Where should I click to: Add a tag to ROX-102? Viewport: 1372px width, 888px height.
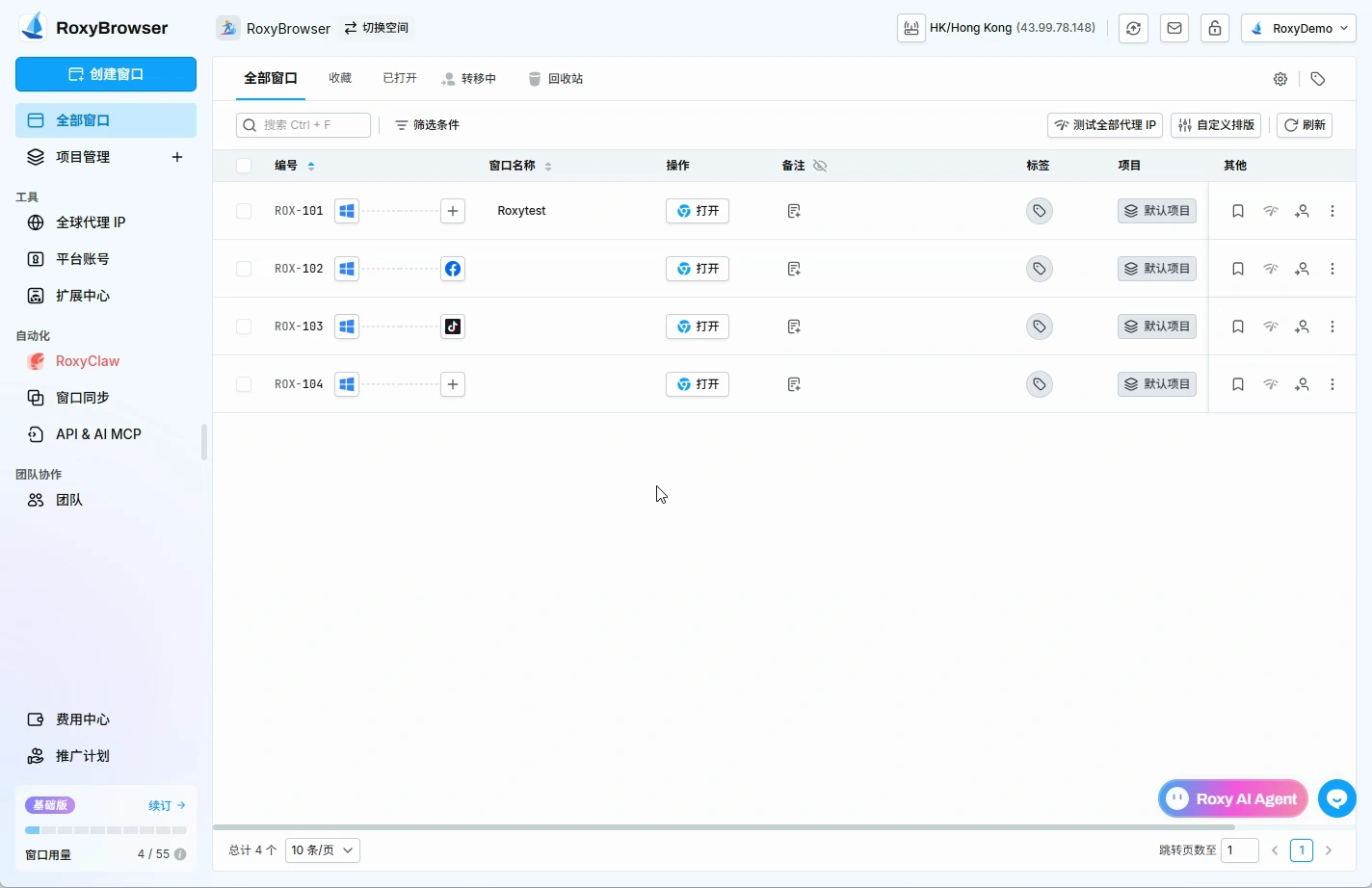(1040, 269)
